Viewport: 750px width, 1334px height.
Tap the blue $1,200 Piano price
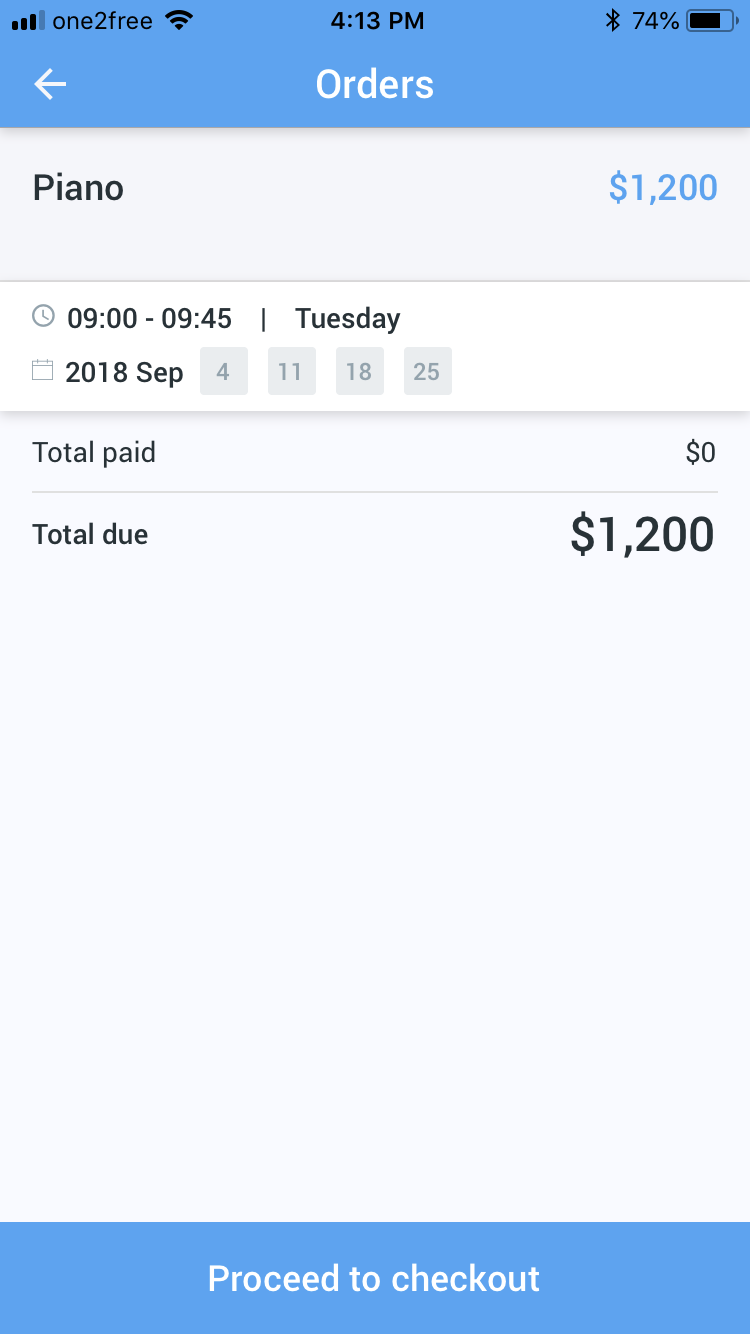coord(663,188)
